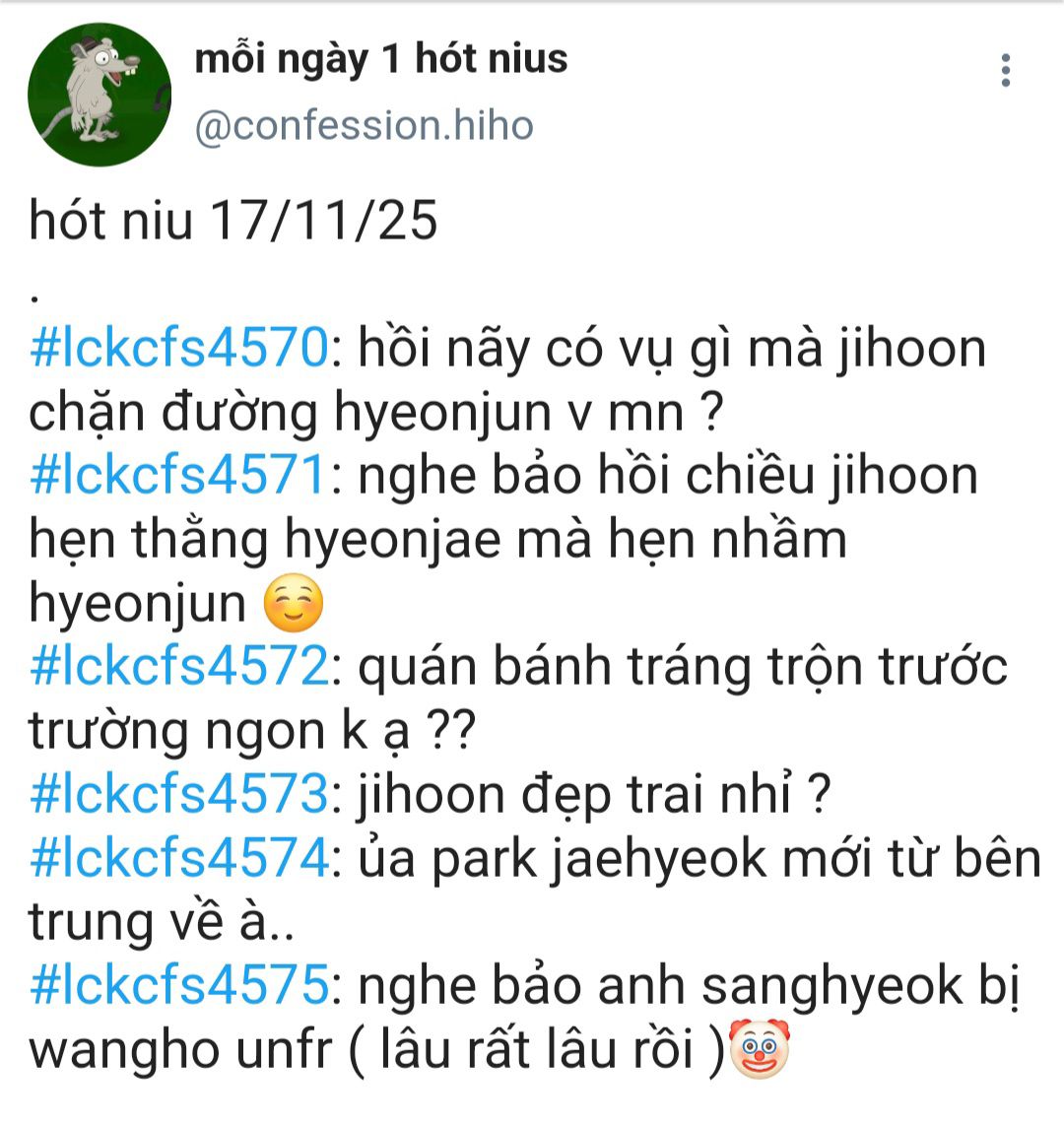Open hashtag #lckcfs4573

click(x=178, y=795)
